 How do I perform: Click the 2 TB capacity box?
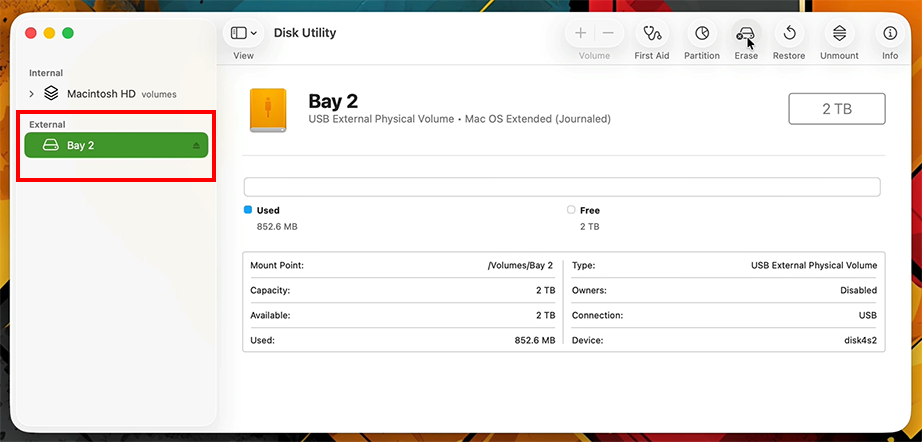837,109
